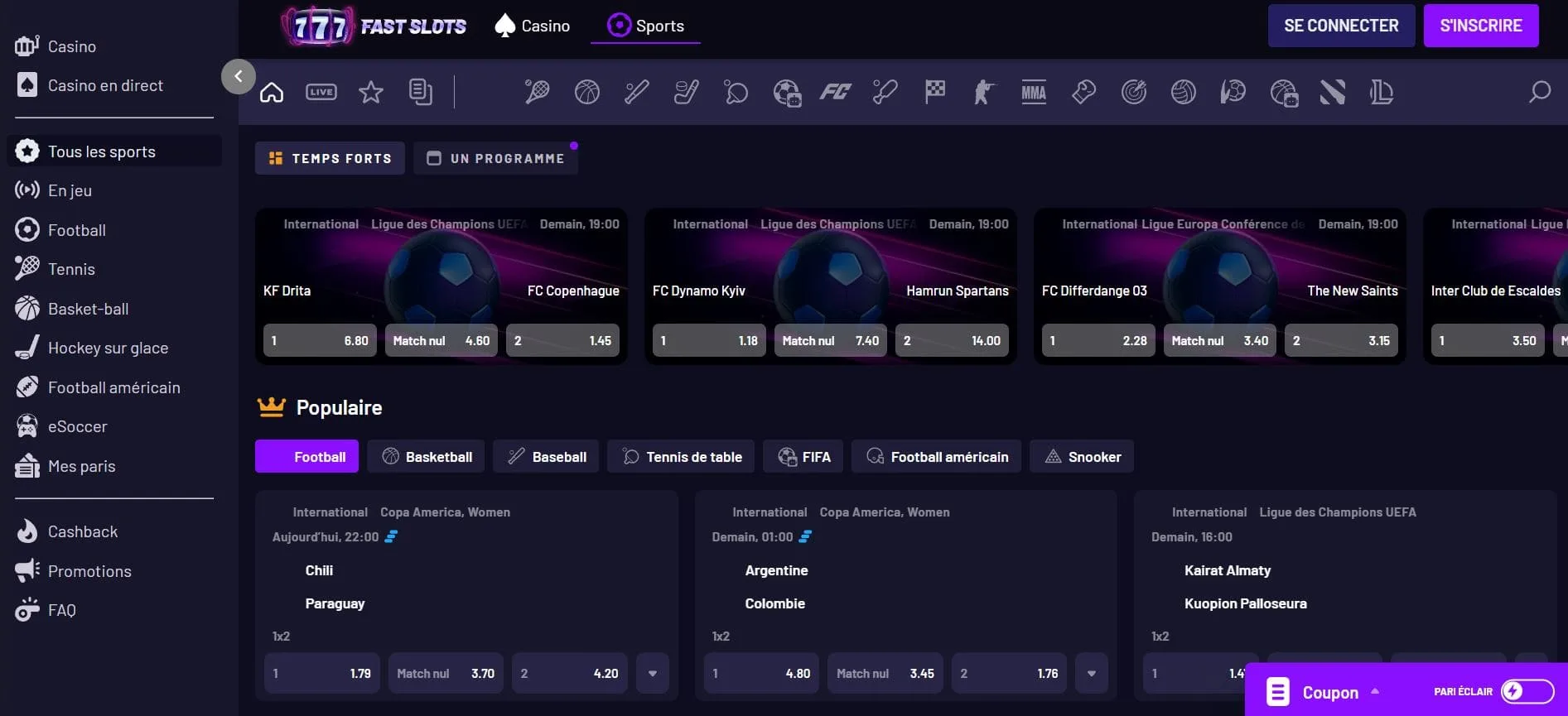Select the darts target icon
Image resolution: width=1568 pixels, height=716 pixels.
1134,92
